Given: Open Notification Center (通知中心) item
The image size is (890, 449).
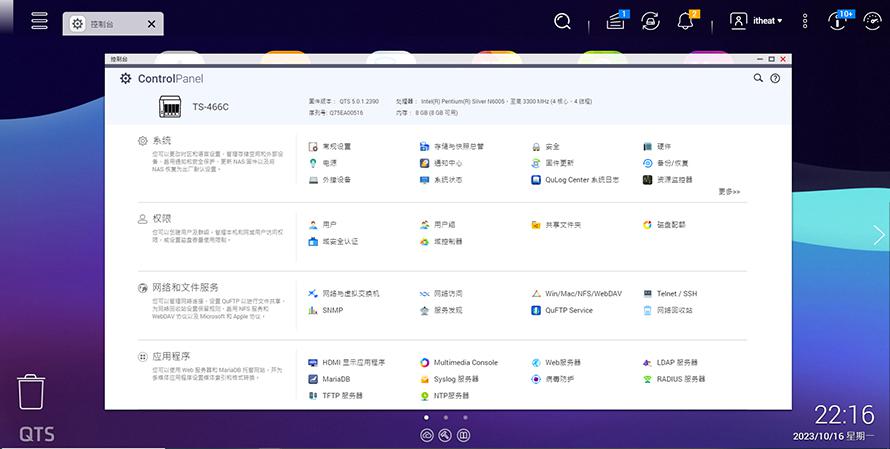Looking at the screenshot, I should [x=441, y=163].
